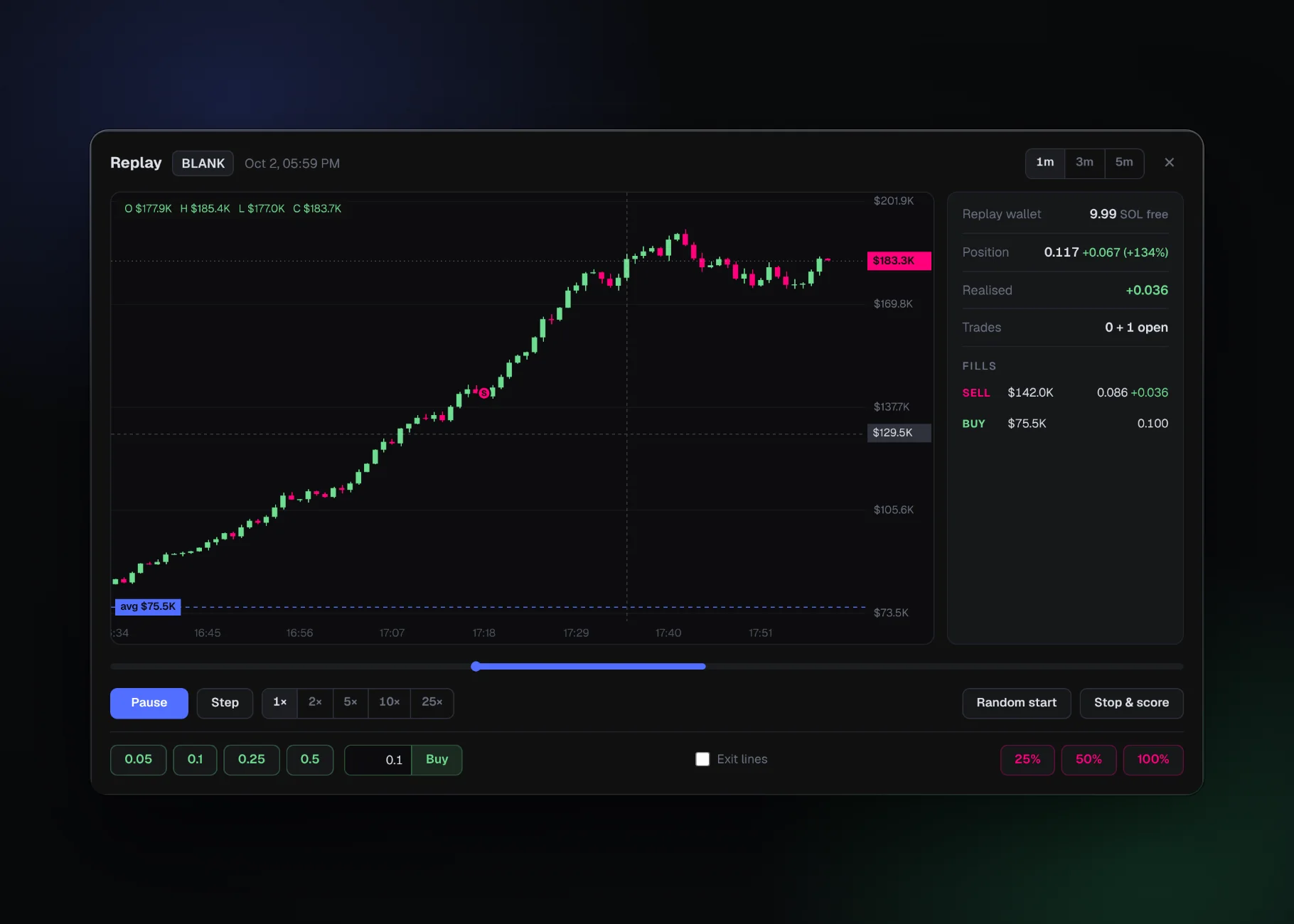Set playback speed to 2×
This screenshot has height=924, width=1294.
point(315,703)
